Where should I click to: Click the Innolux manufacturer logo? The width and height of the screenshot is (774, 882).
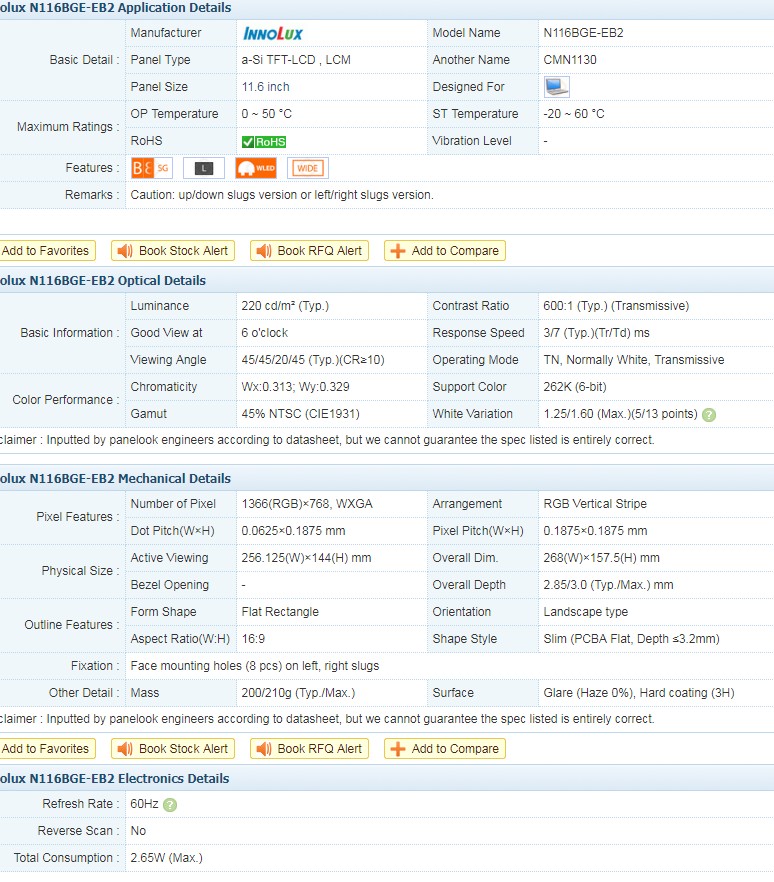pos(273,34)
